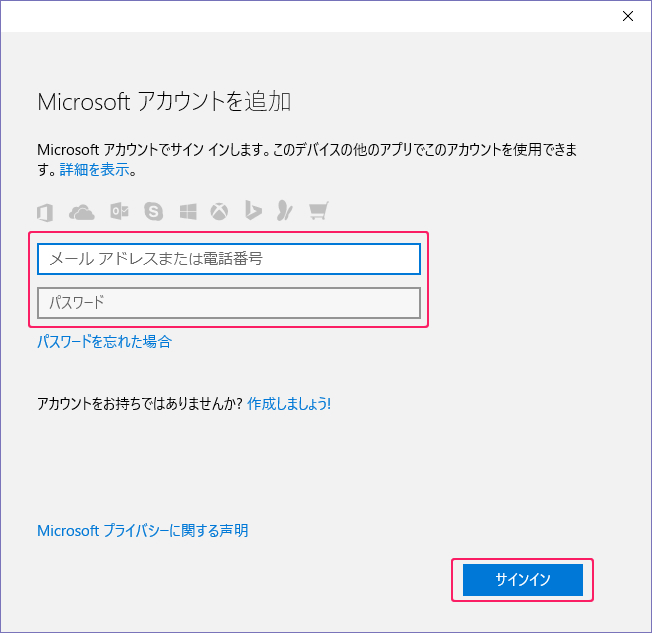Screen dimensions: 652x633
Task: Open the 詳細を表示 link
Action: (94, 170)
